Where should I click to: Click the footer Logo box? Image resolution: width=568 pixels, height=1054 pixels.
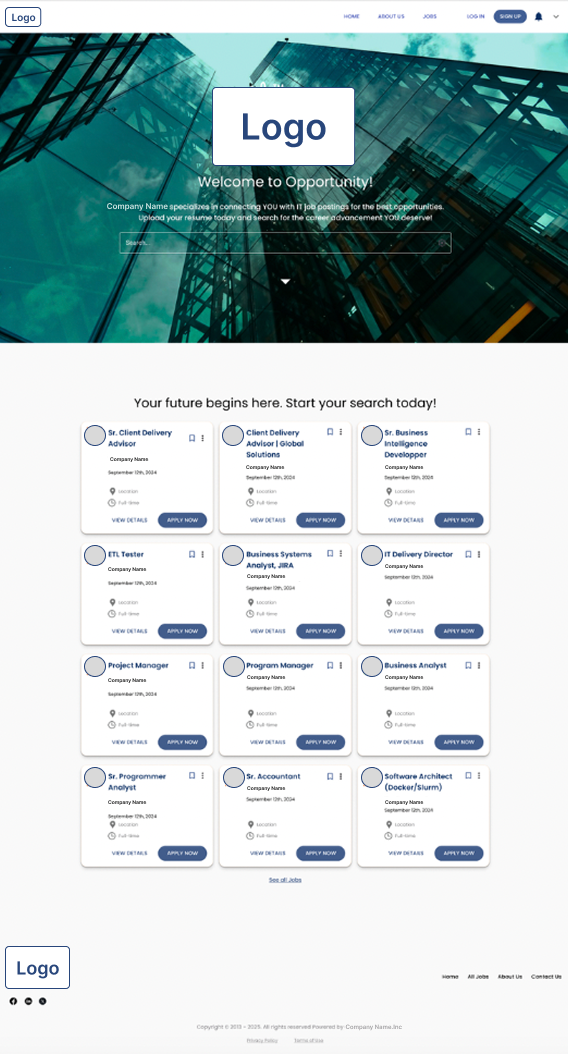[x=38, y=968]
